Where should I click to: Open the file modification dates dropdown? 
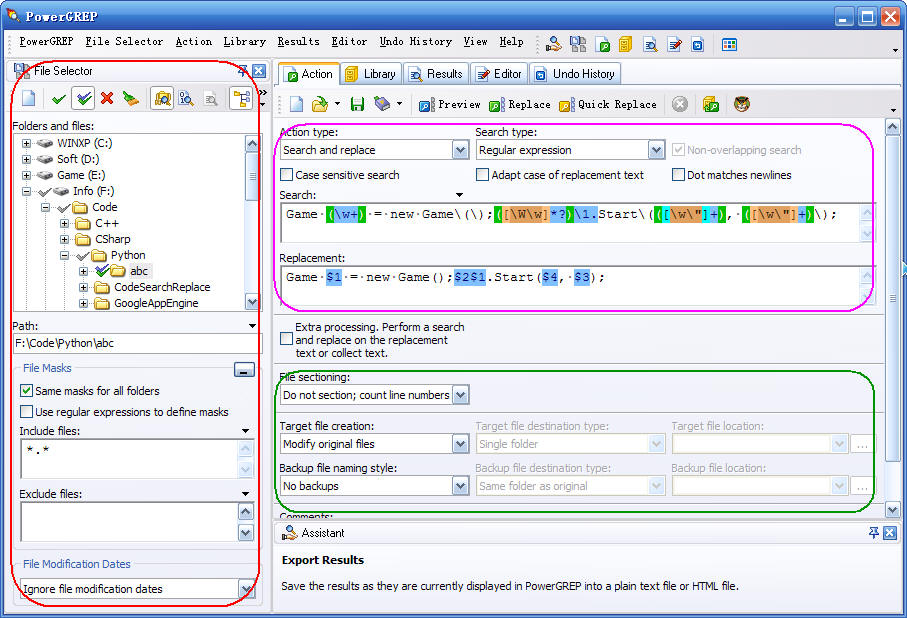pyautogui.click(x=246, y=589)
